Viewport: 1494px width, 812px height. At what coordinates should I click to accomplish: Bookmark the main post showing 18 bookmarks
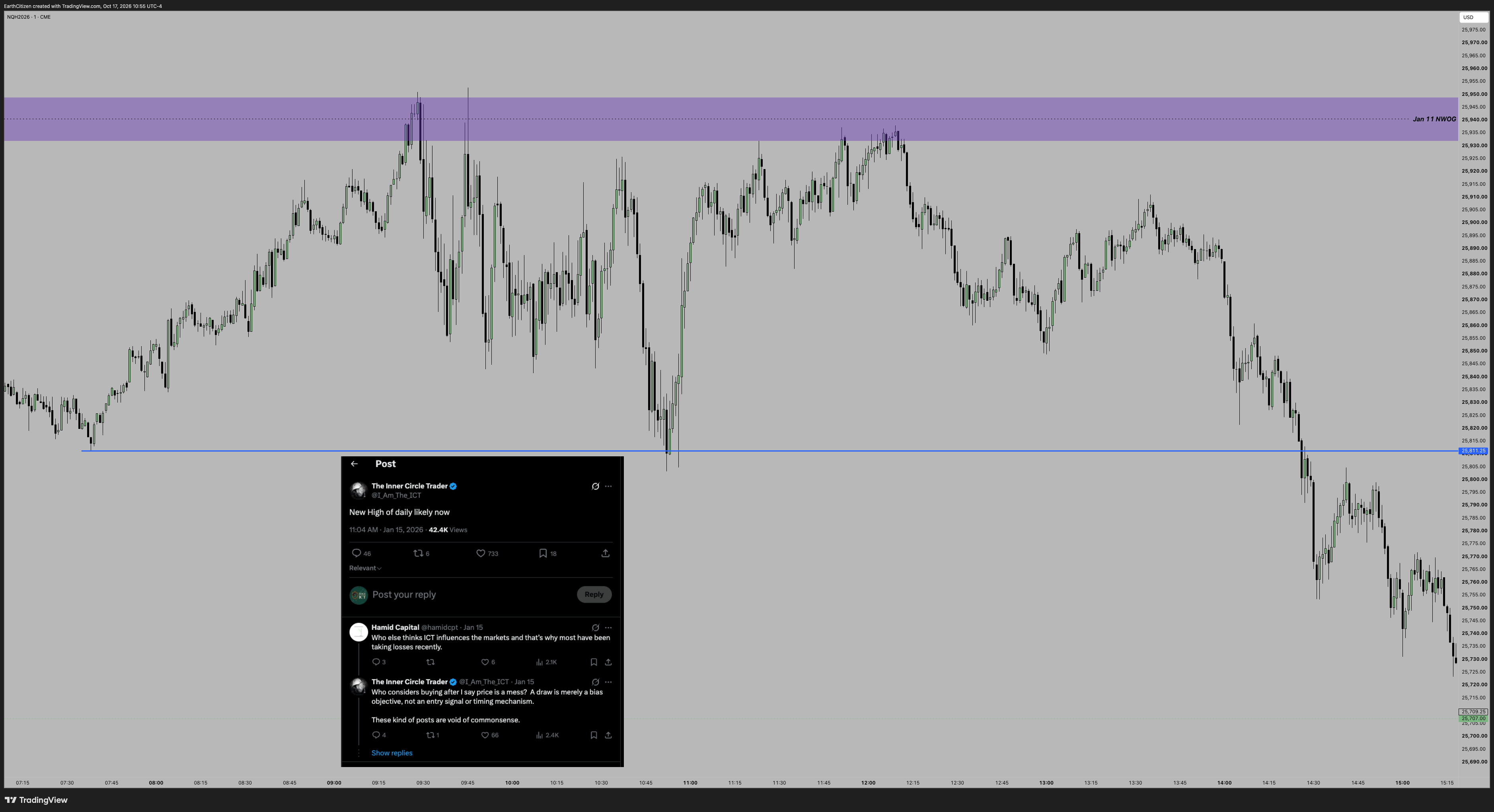click(543, 553)
